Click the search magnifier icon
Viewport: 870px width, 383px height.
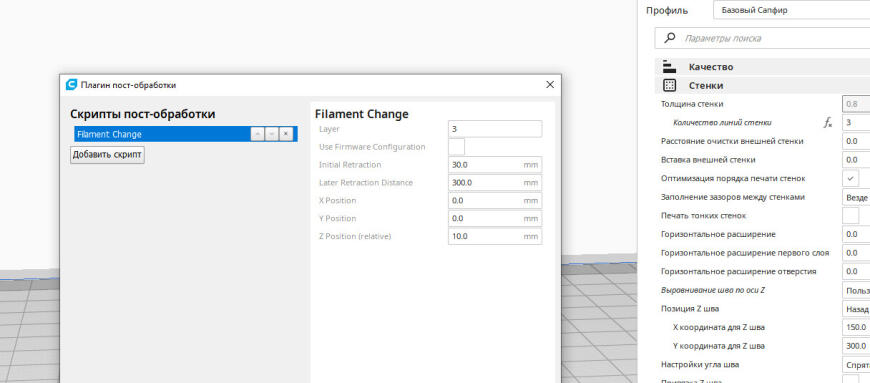pyautogui.click(x=670, y=38)
